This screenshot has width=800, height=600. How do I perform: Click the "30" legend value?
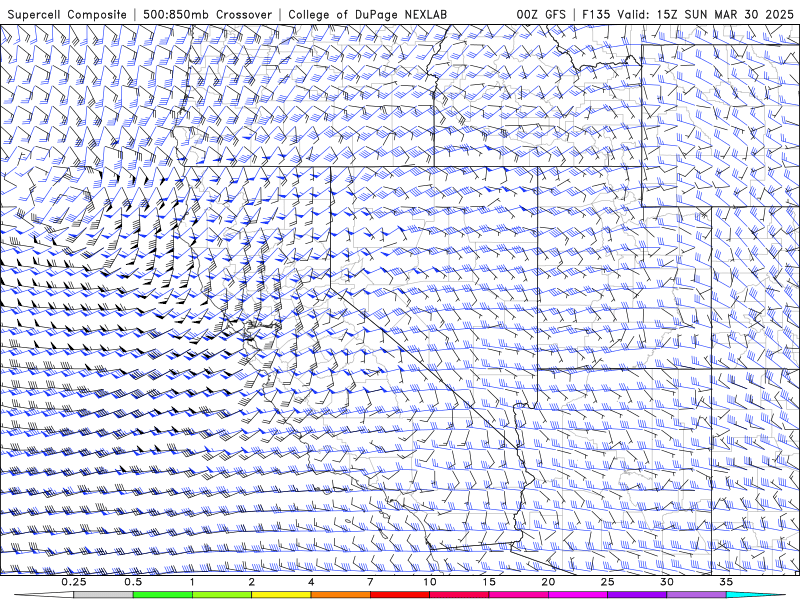coord(666,582)
